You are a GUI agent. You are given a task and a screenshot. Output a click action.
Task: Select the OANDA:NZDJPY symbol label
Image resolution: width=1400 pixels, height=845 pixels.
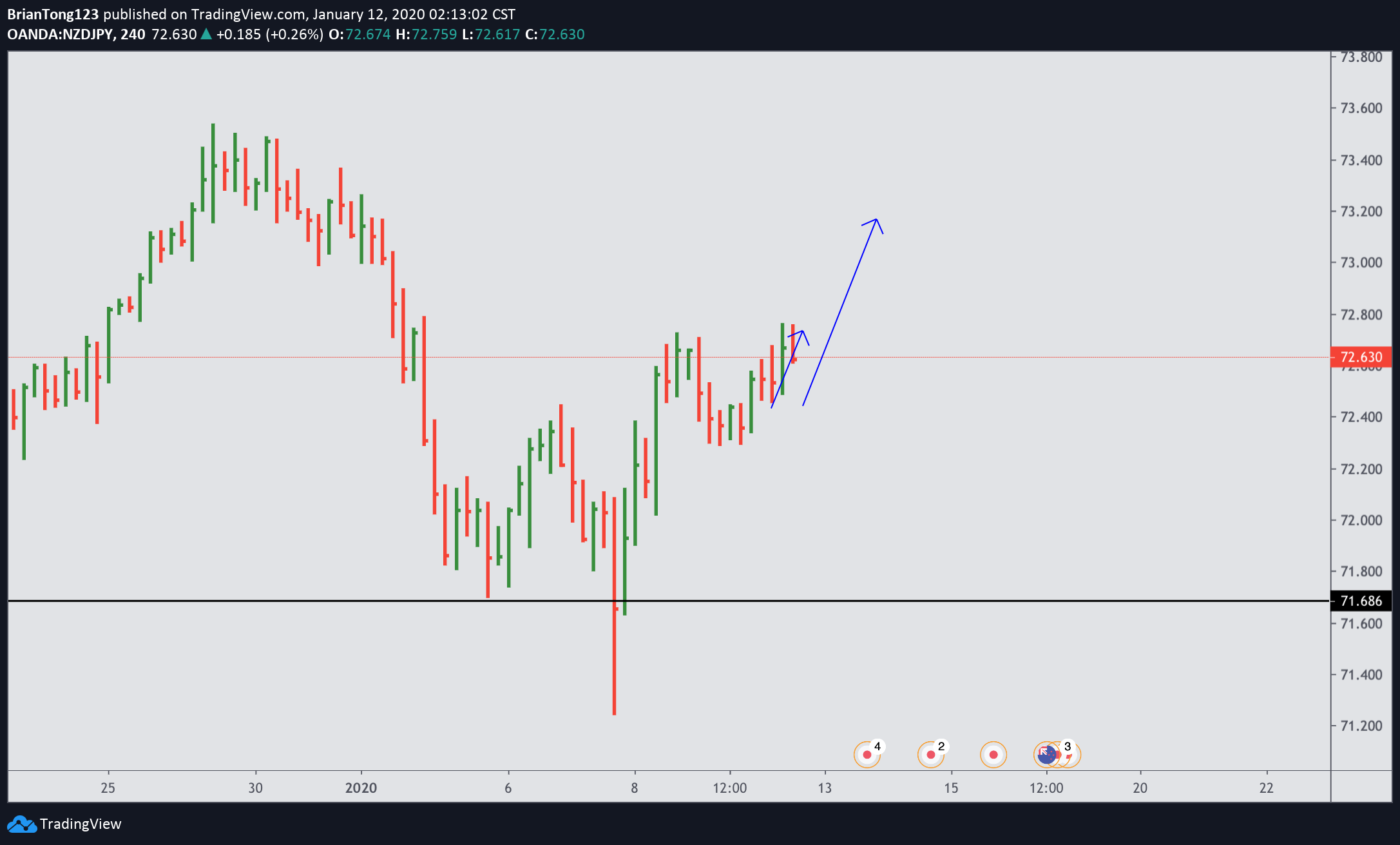(x=61, y=34)
